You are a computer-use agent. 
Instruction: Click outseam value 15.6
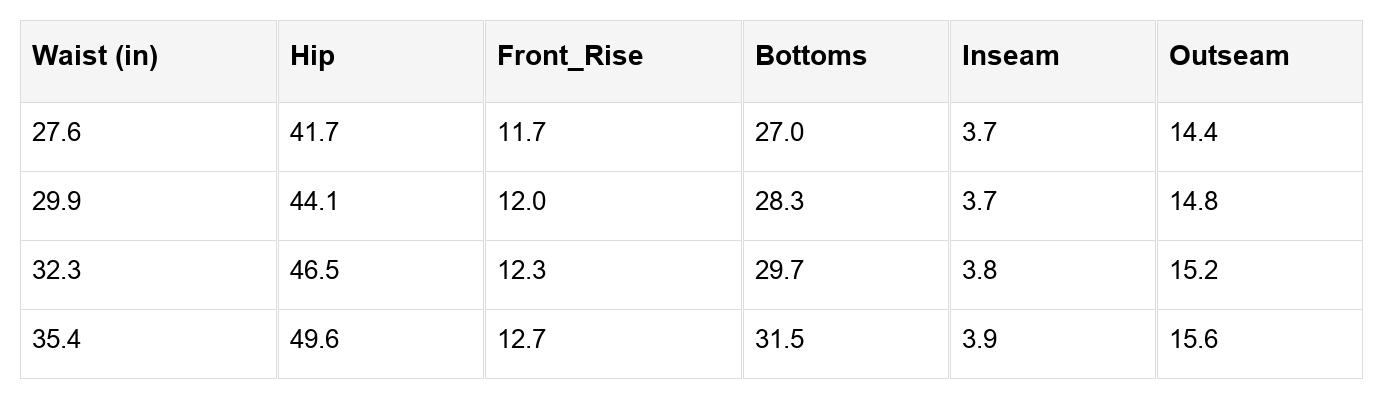pos(1260,344)
